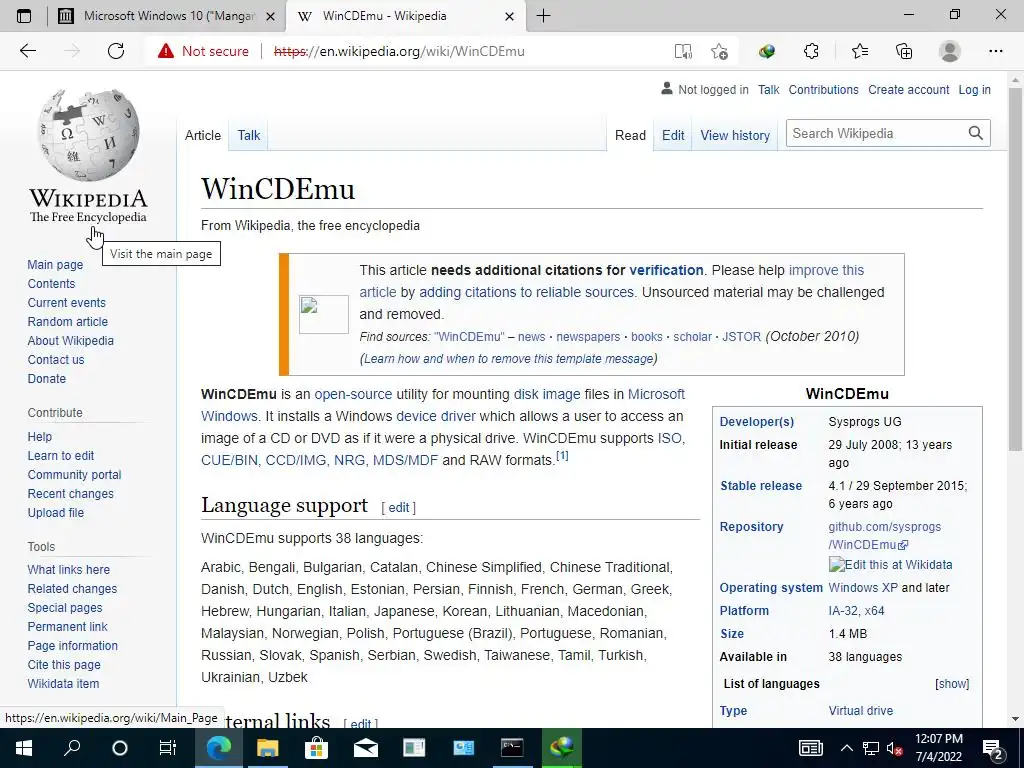1024x768 pixels.
Task: Open a new tab with plus icon
Action: pyautogui.click(x=543, y=16)
